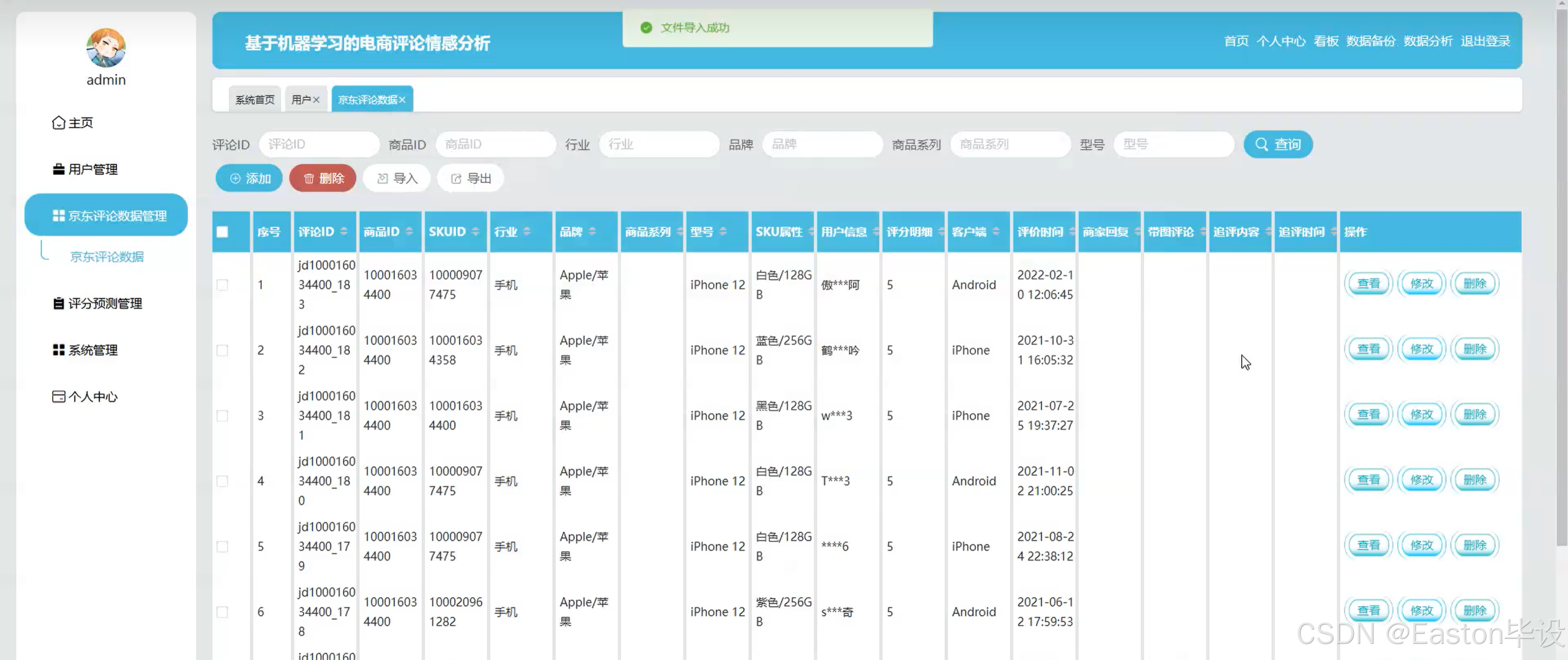Click the 行业 search field
Image resolution: width=1568 pixels, height=660 pixels.
coord(659,144)
